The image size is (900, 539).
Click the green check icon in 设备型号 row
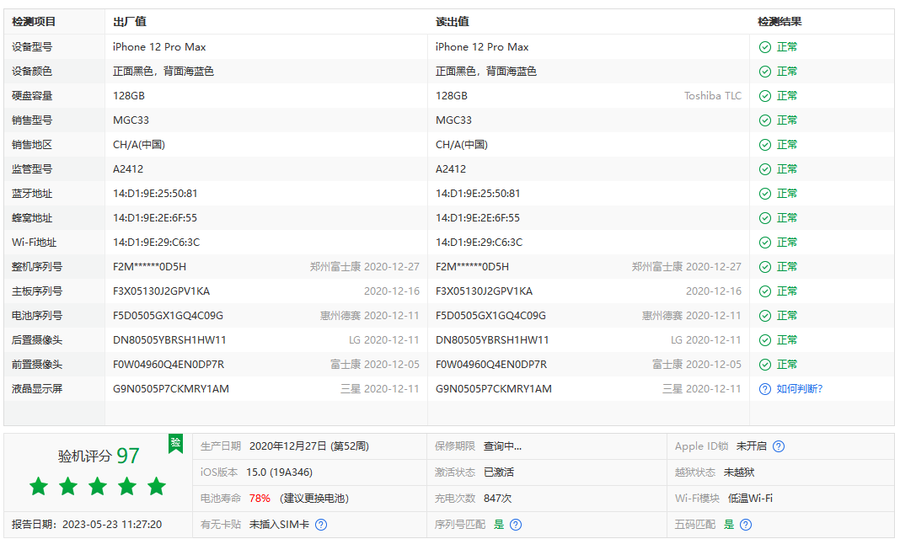click(x=765, y=47)
